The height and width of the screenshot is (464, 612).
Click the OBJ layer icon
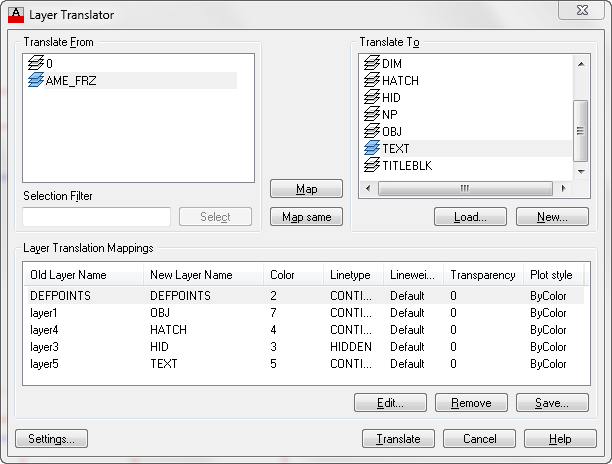372,131
